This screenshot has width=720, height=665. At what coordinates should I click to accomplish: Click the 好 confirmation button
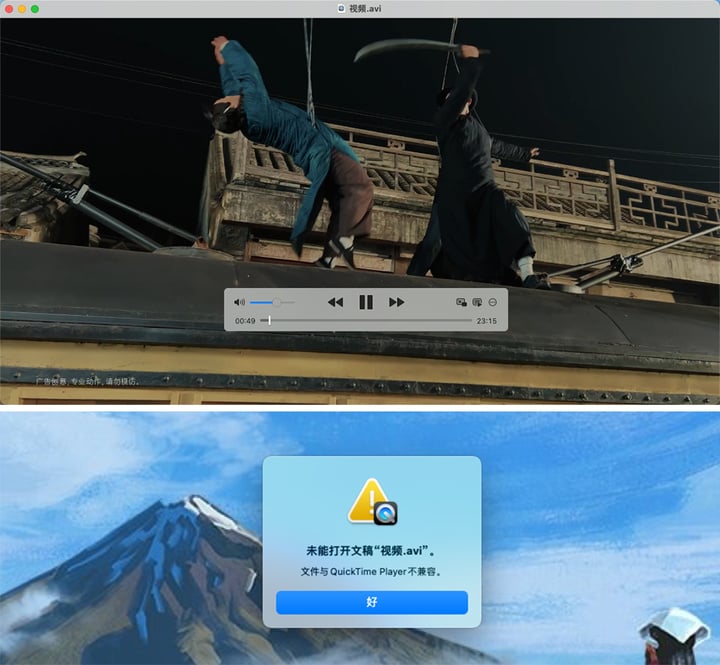372,602
